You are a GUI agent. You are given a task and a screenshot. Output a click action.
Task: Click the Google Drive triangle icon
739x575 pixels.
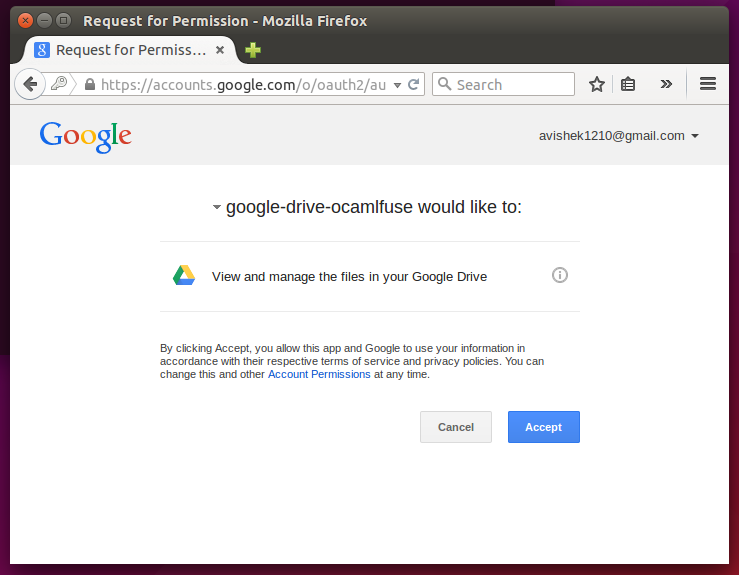184,275
